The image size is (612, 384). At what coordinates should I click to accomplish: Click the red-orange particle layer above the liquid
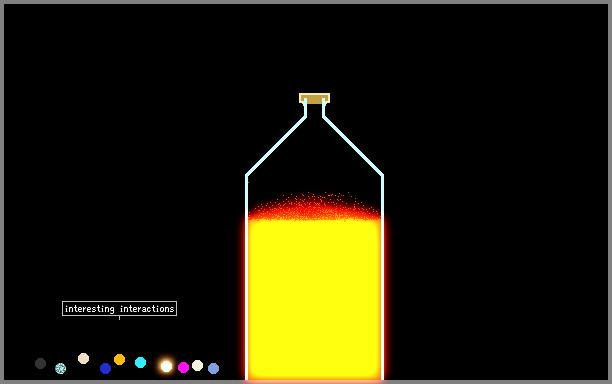(315, 209)
